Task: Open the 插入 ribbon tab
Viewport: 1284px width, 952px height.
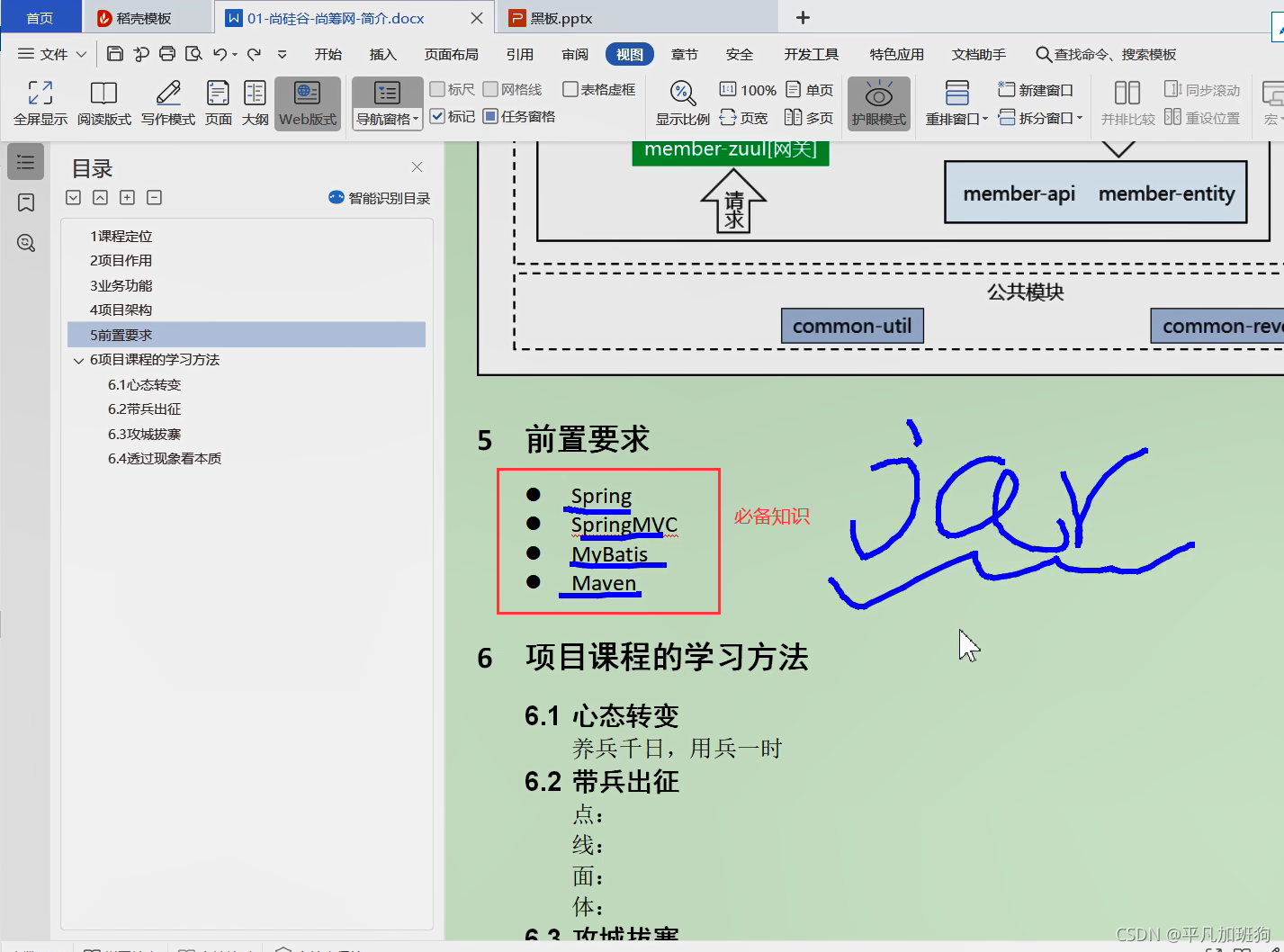Action: 383,54
